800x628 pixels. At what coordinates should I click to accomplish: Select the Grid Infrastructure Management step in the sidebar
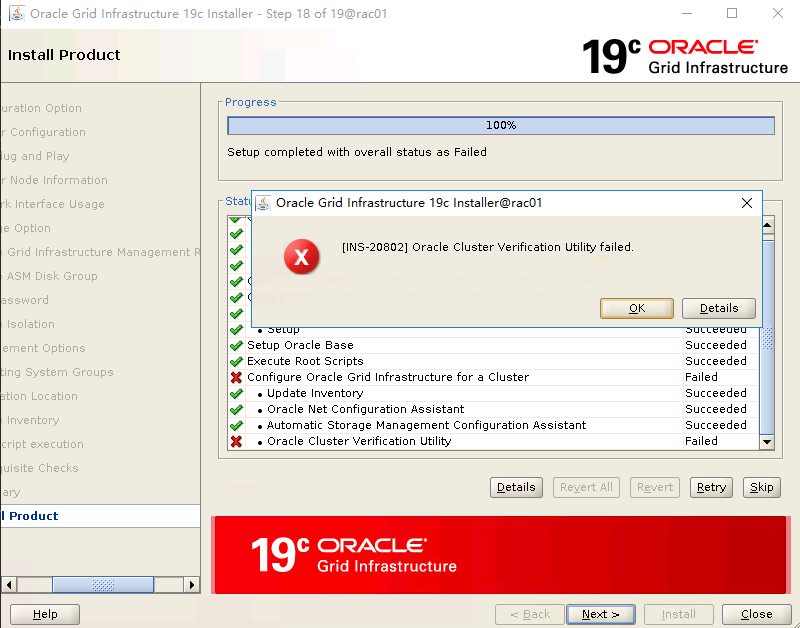100,252
